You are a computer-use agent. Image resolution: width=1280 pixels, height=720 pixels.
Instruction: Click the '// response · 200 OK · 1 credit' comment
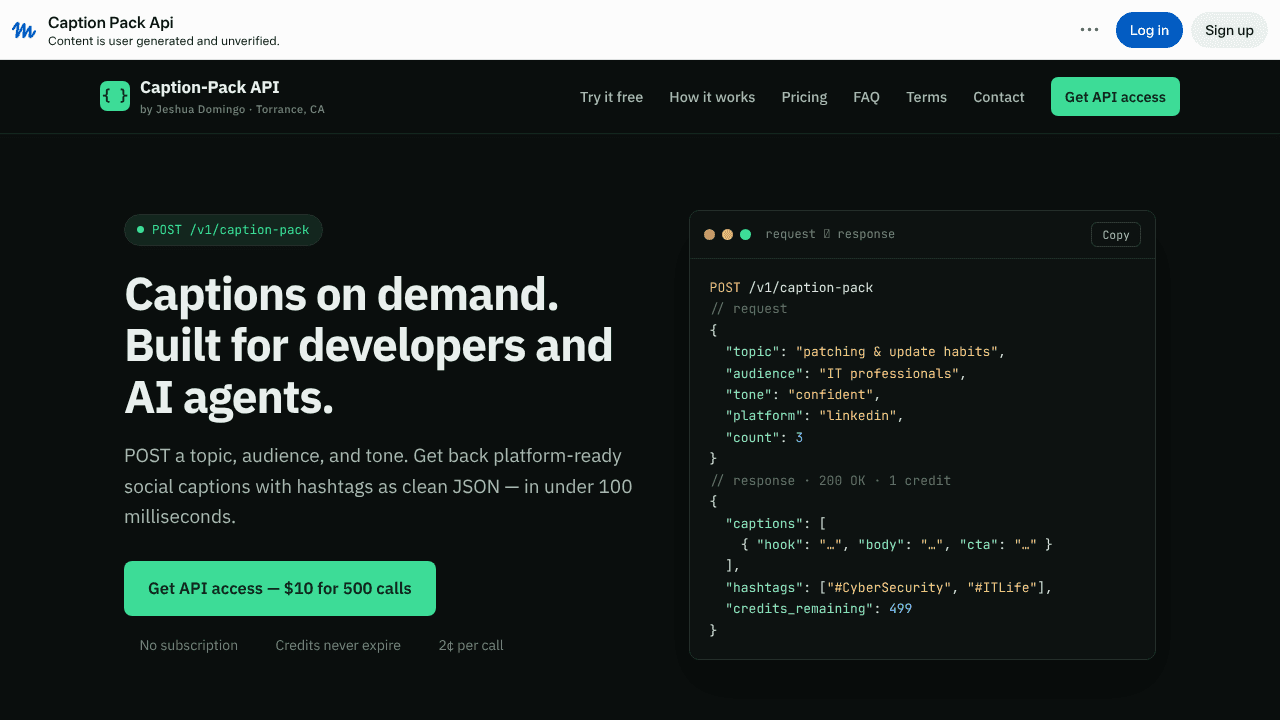coord(830,480)
